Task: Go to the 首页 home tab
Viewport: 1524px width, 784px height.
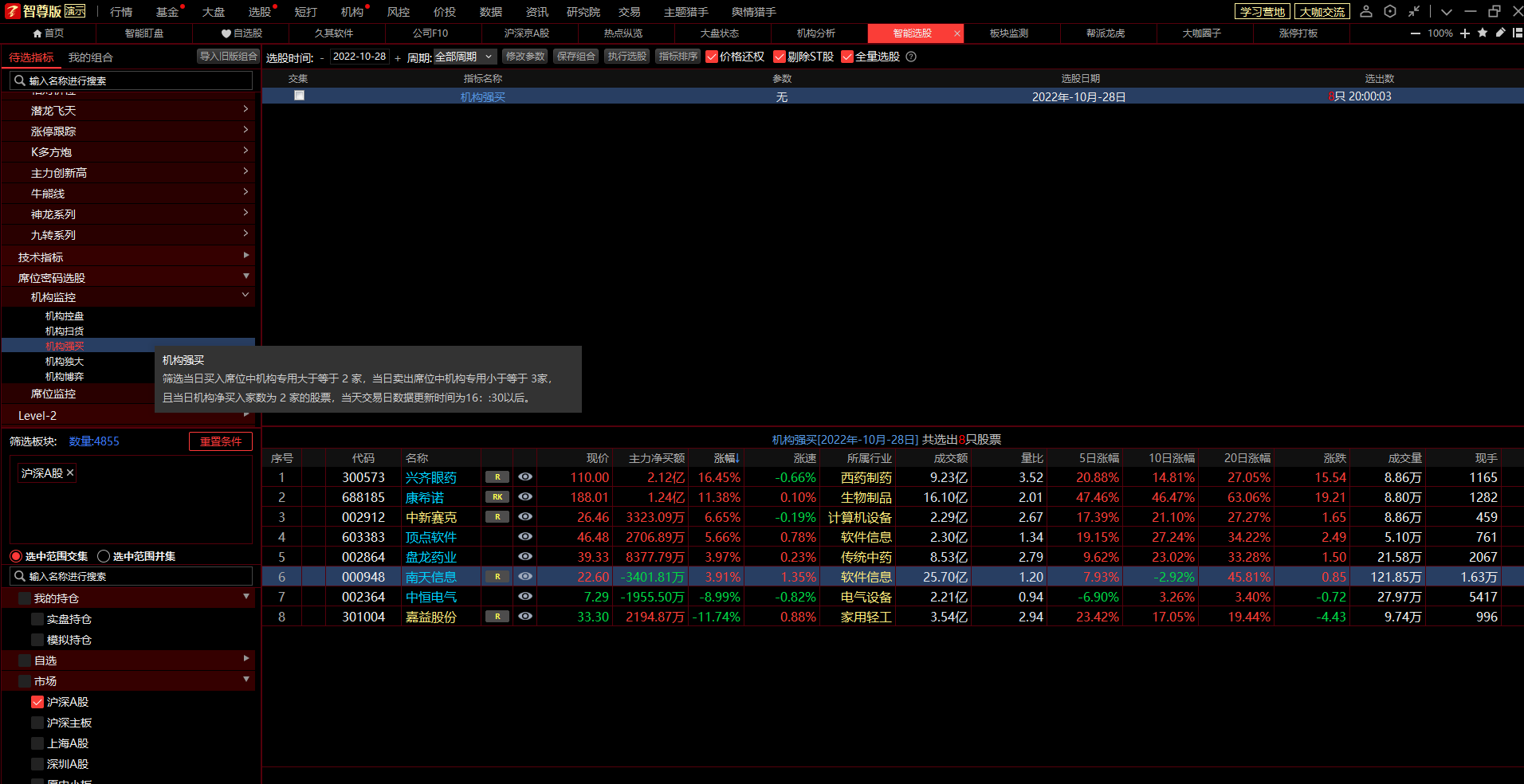Action: pyautogui.click(x=48, y=33)
